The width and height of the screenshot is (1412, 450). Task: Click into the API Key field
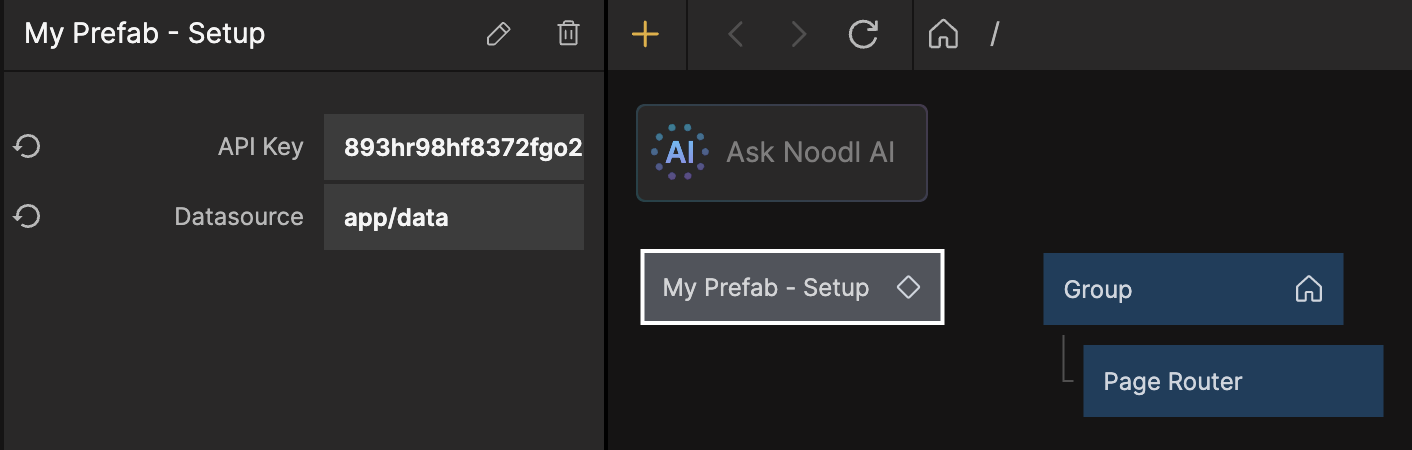pos(454,147)
